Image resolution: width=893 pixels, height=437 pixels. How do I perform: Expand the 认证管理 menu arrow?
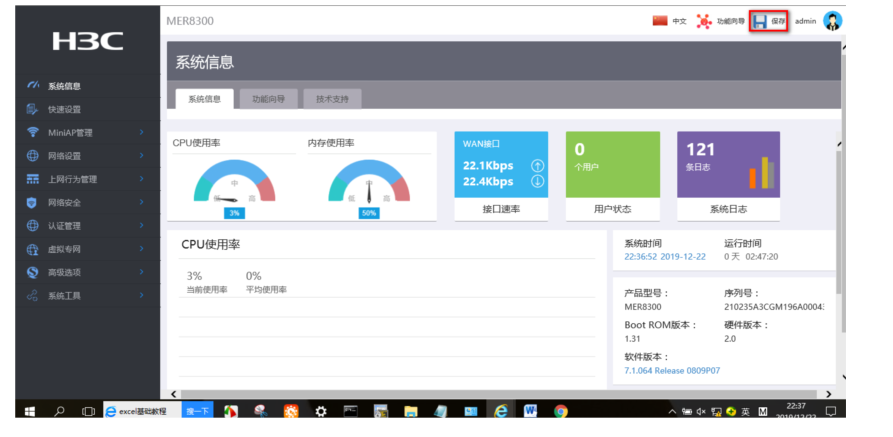[141, 226]
